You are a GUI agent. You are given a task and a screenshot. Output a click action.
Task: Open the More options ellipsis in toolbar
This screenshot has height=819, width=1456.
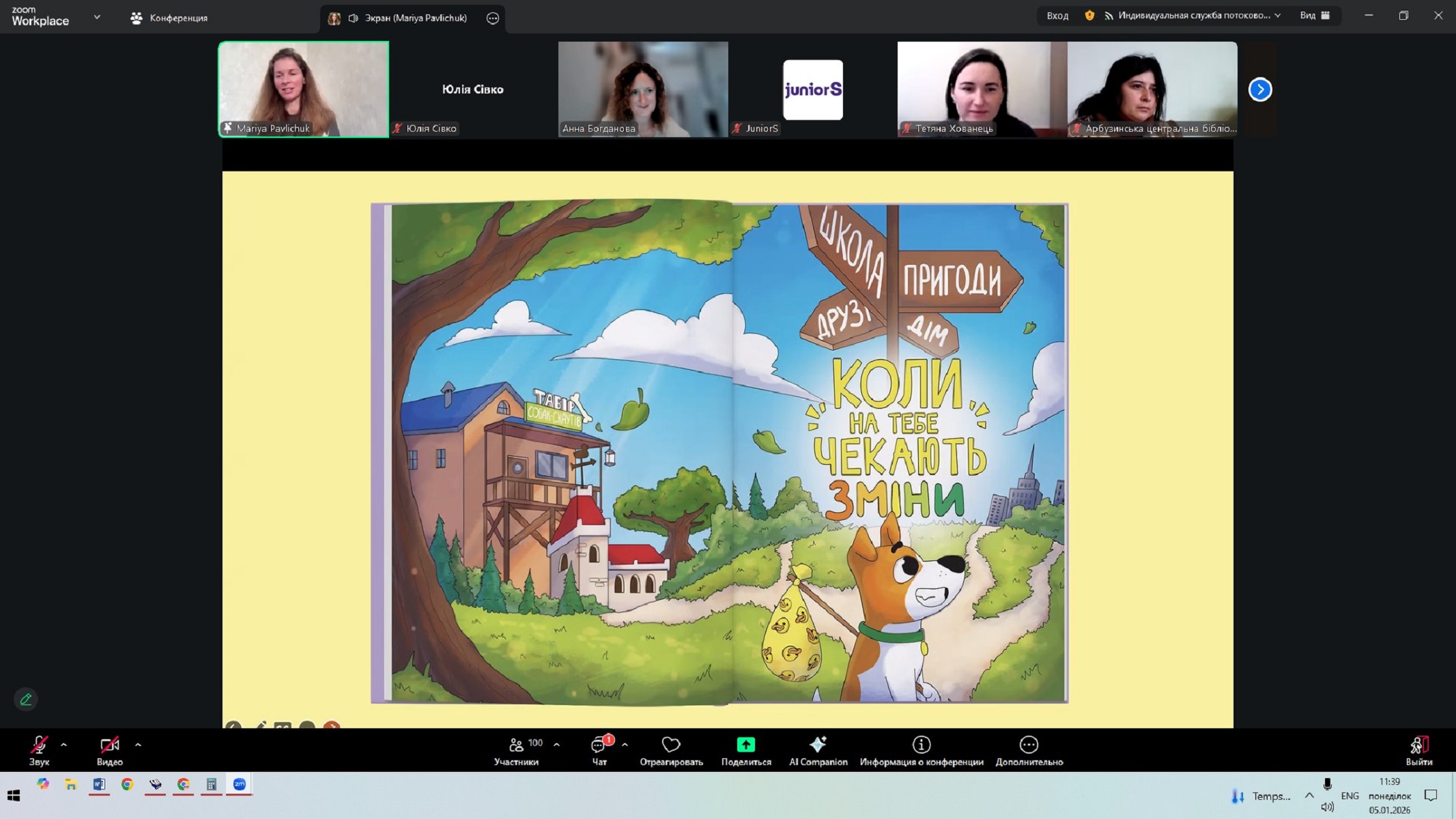pyautogui.click(x=1029, y=745)
